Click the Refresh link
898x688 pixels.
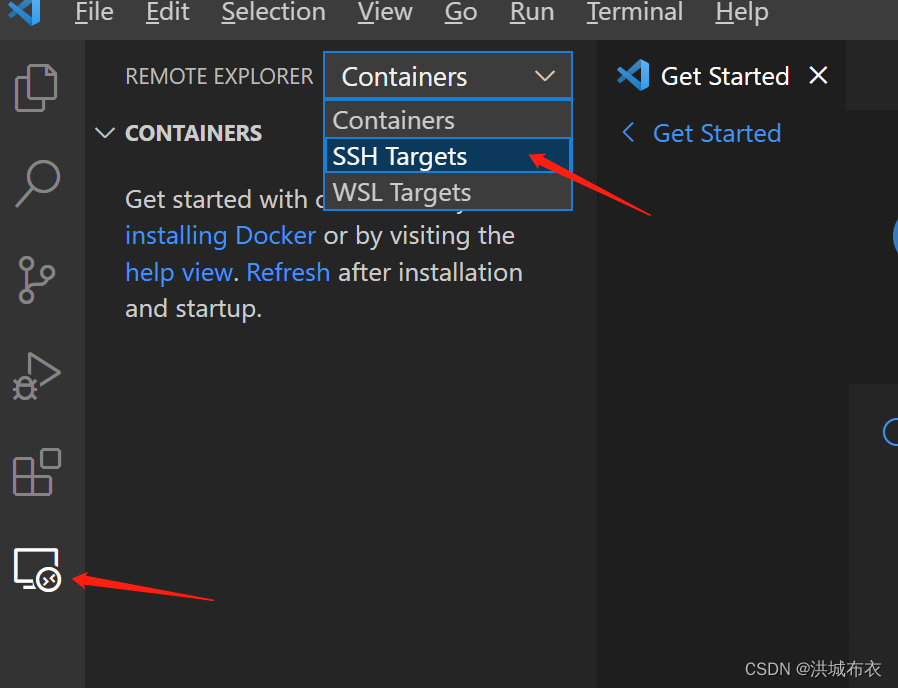pyautogui.click(x=288, y=272)
